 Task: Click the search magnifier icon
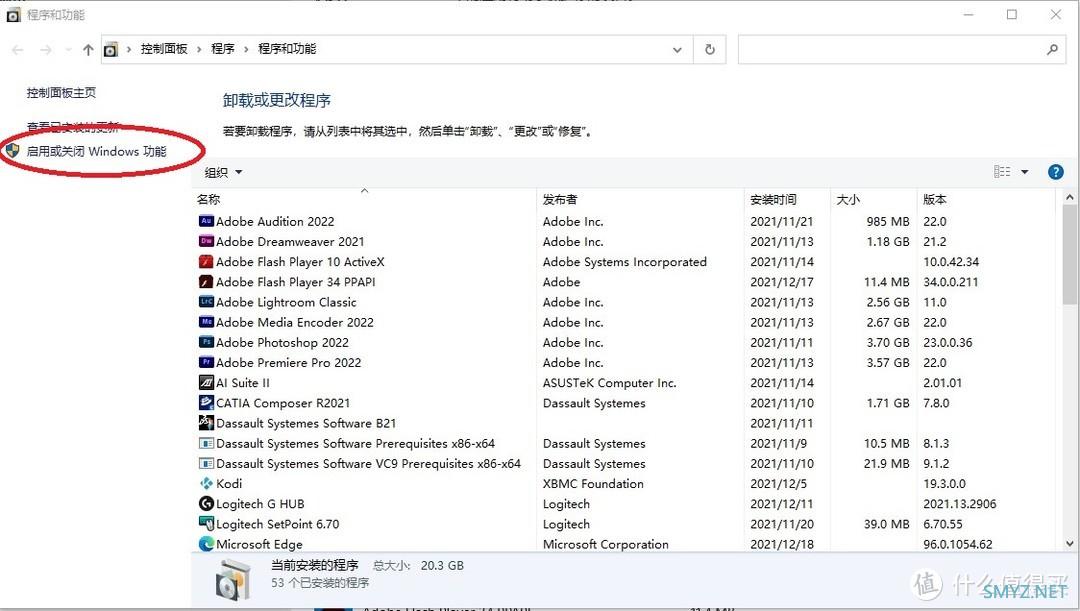[1052, 50]
